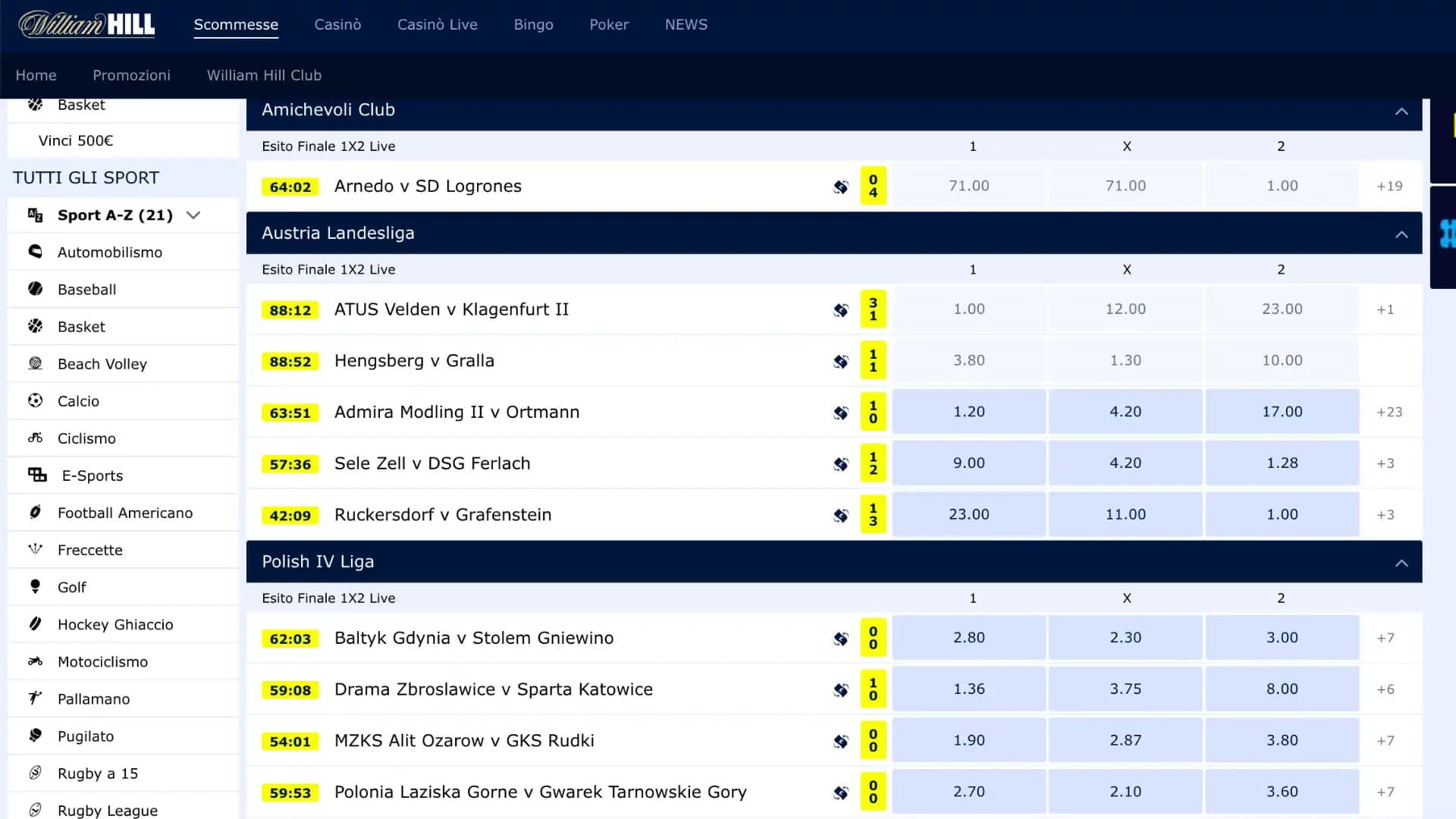Bet on draw 2.30 for Baltyk Gdynia
1456x819 pixels.
pos(1125,638)
